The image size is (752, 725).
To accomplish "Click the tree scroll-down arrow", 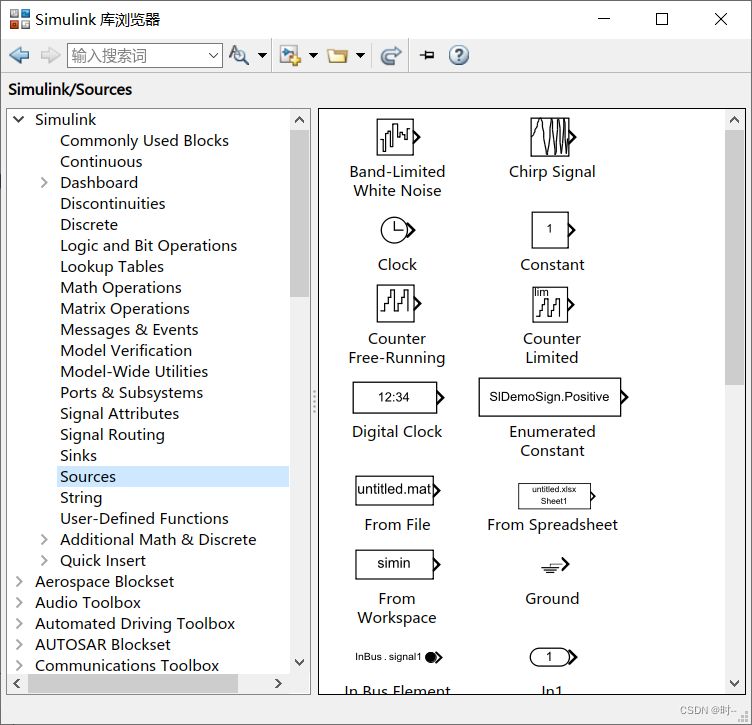I will tap(299, 663).
